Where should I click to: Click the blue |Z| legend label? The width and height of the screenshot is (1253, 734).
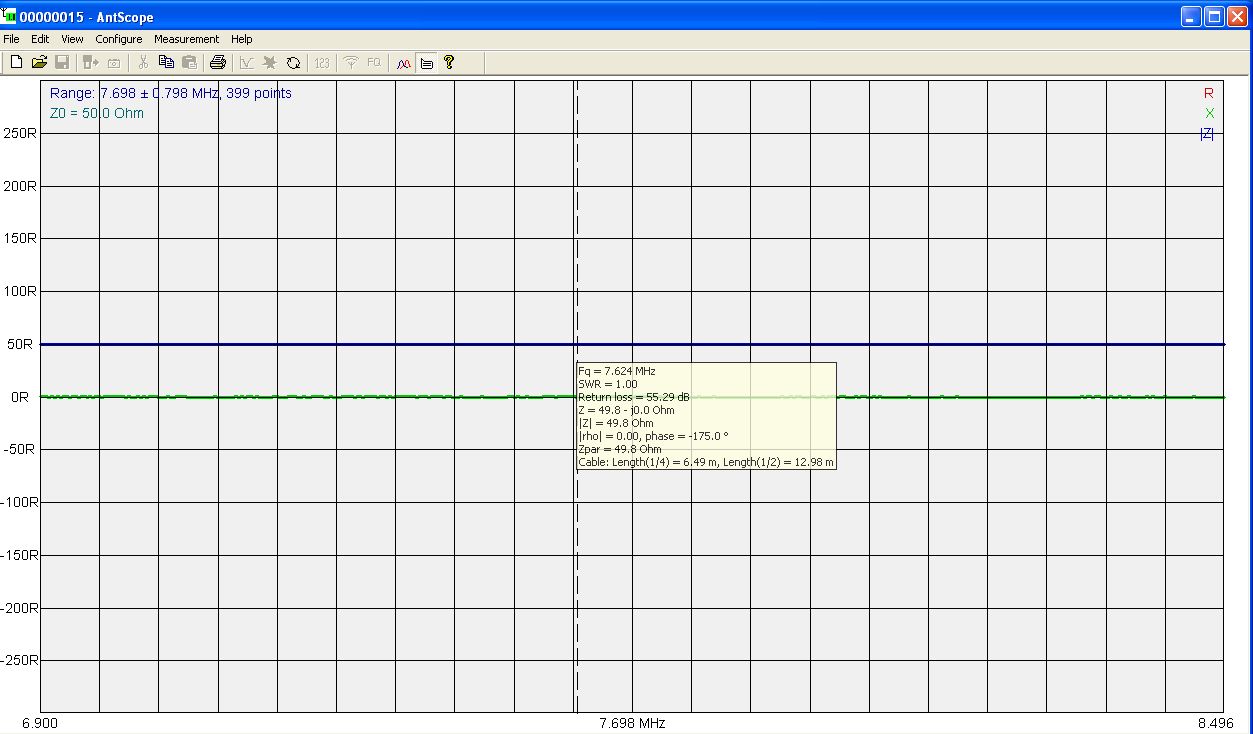tap(1207, 134)
